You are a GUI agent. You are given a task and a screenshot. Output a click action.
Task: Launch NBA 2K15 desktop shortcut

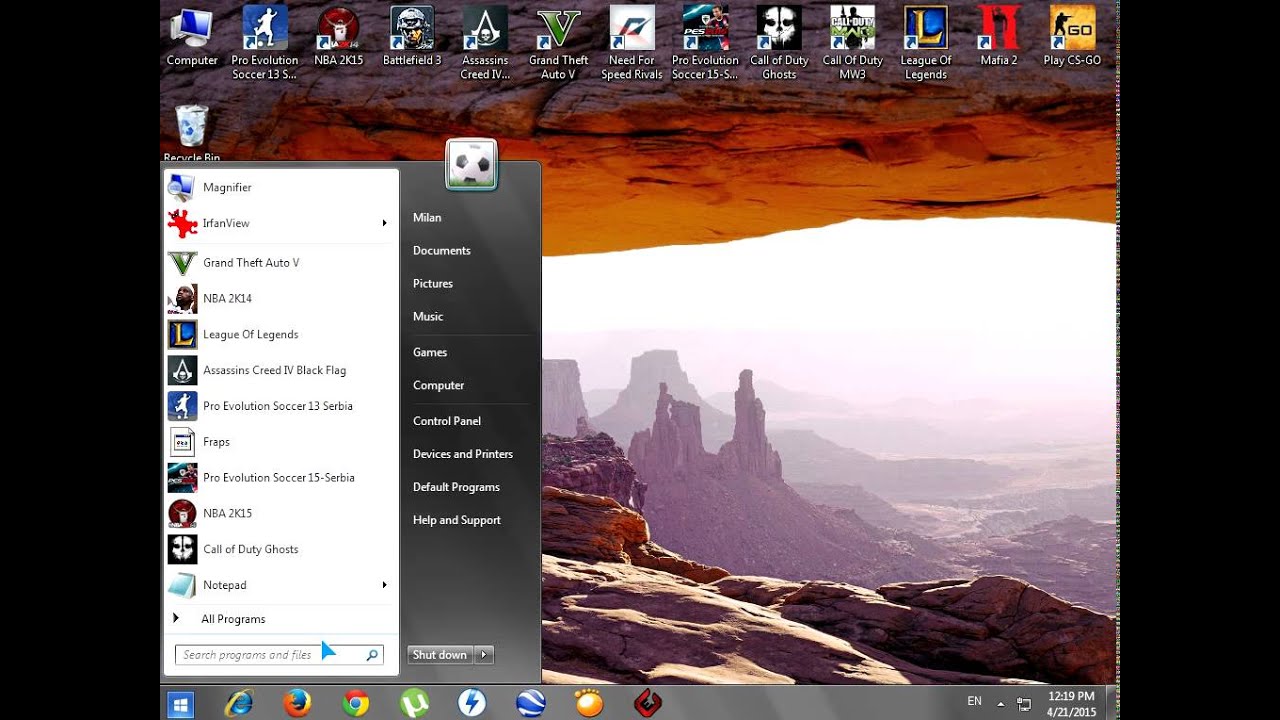tap(338, 36)
